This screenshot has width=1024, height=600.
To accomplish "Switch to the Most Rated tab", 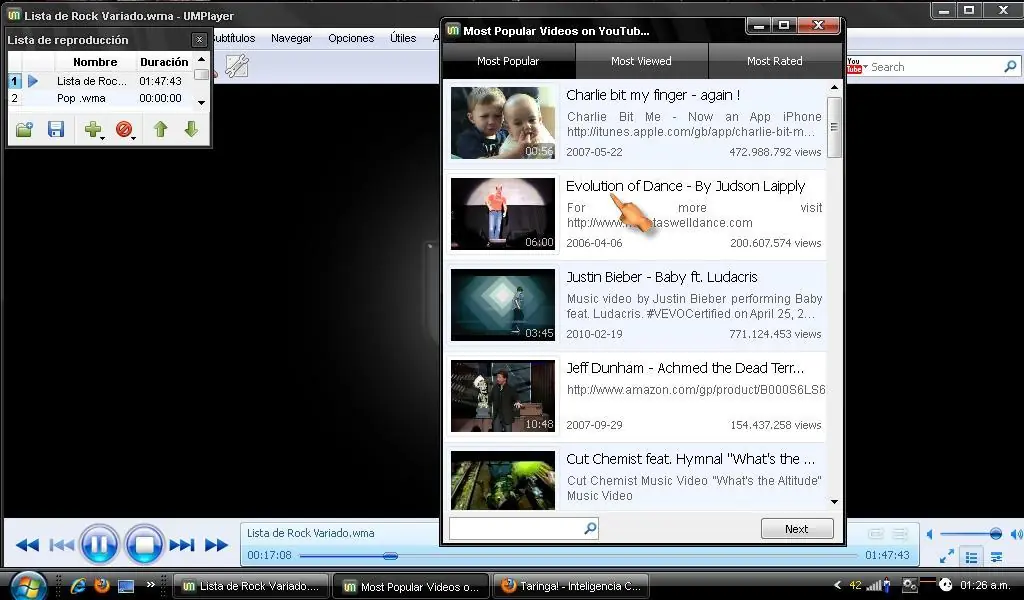I will click(775, 61).
